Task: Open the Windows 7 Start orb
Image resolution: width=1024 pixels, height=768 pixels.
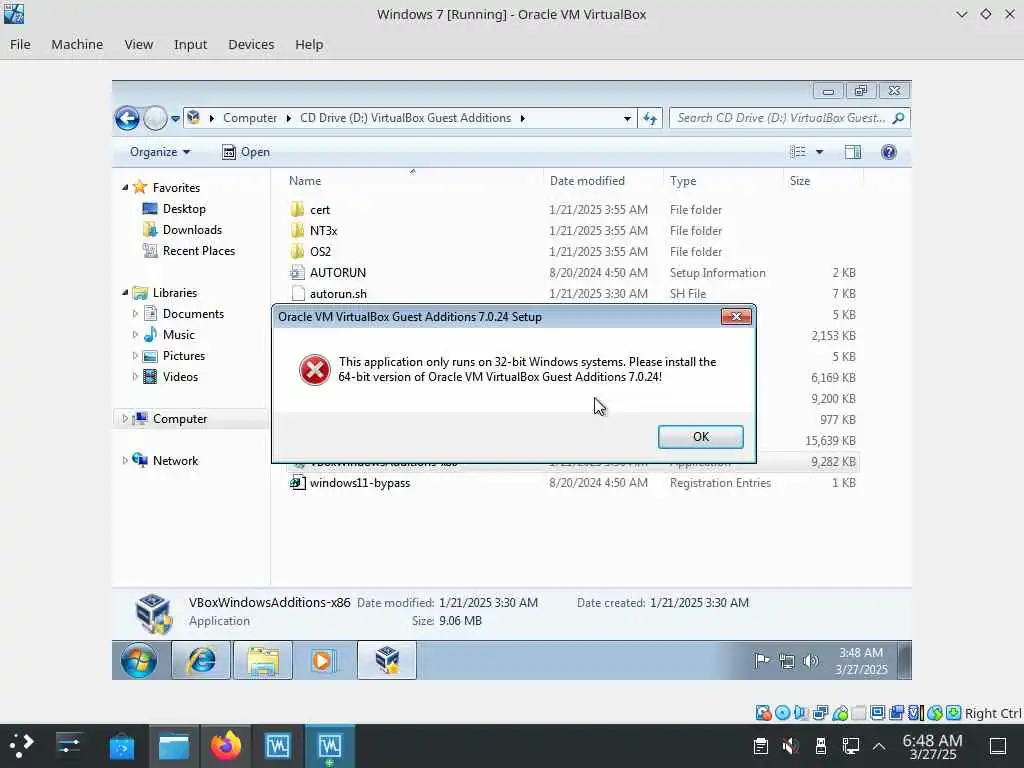Action: click(x=138, y=660)
